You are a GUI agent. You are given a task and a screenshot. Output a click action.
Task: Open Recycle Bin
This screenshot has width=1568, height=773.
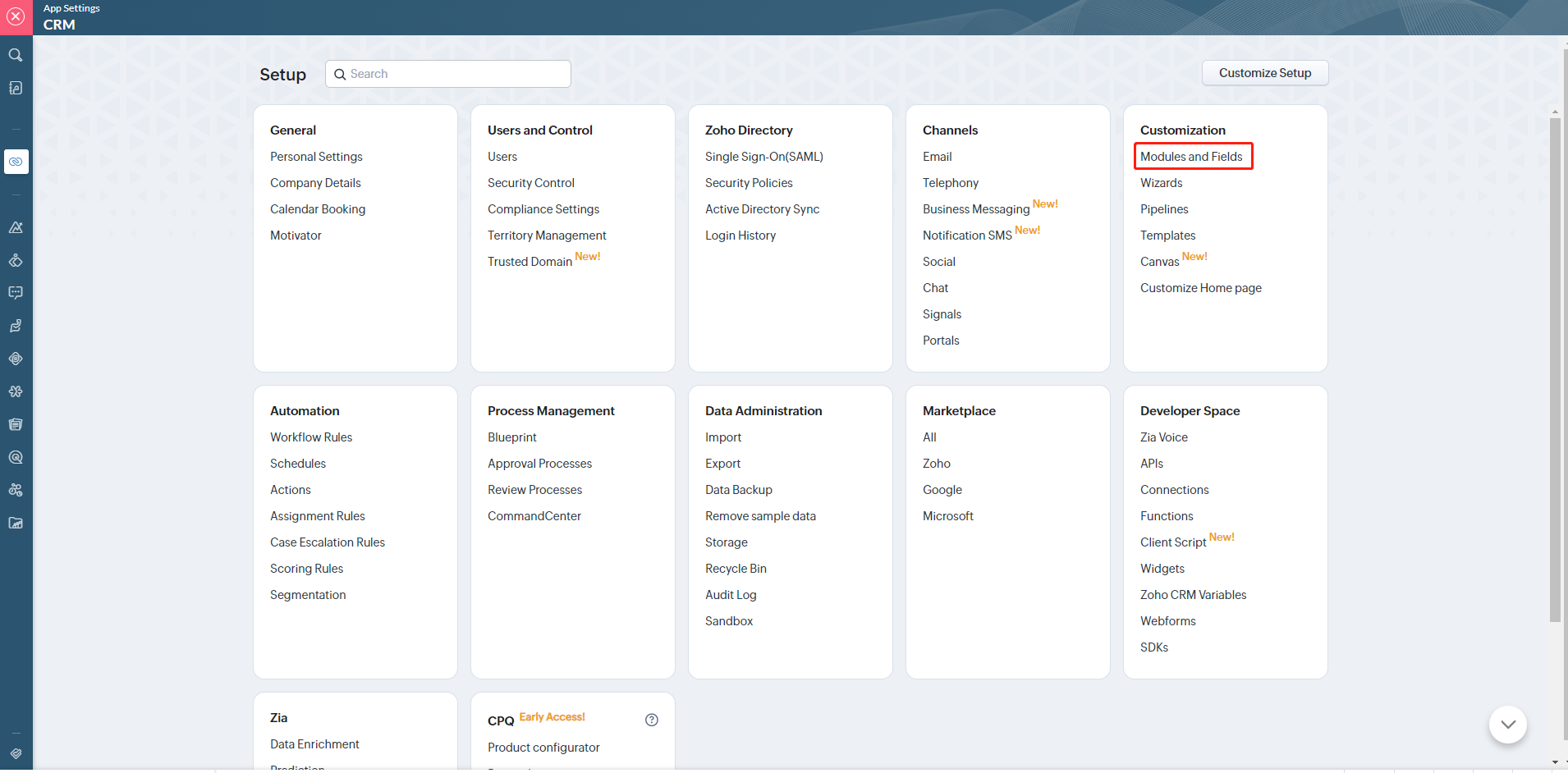point(736,569)
